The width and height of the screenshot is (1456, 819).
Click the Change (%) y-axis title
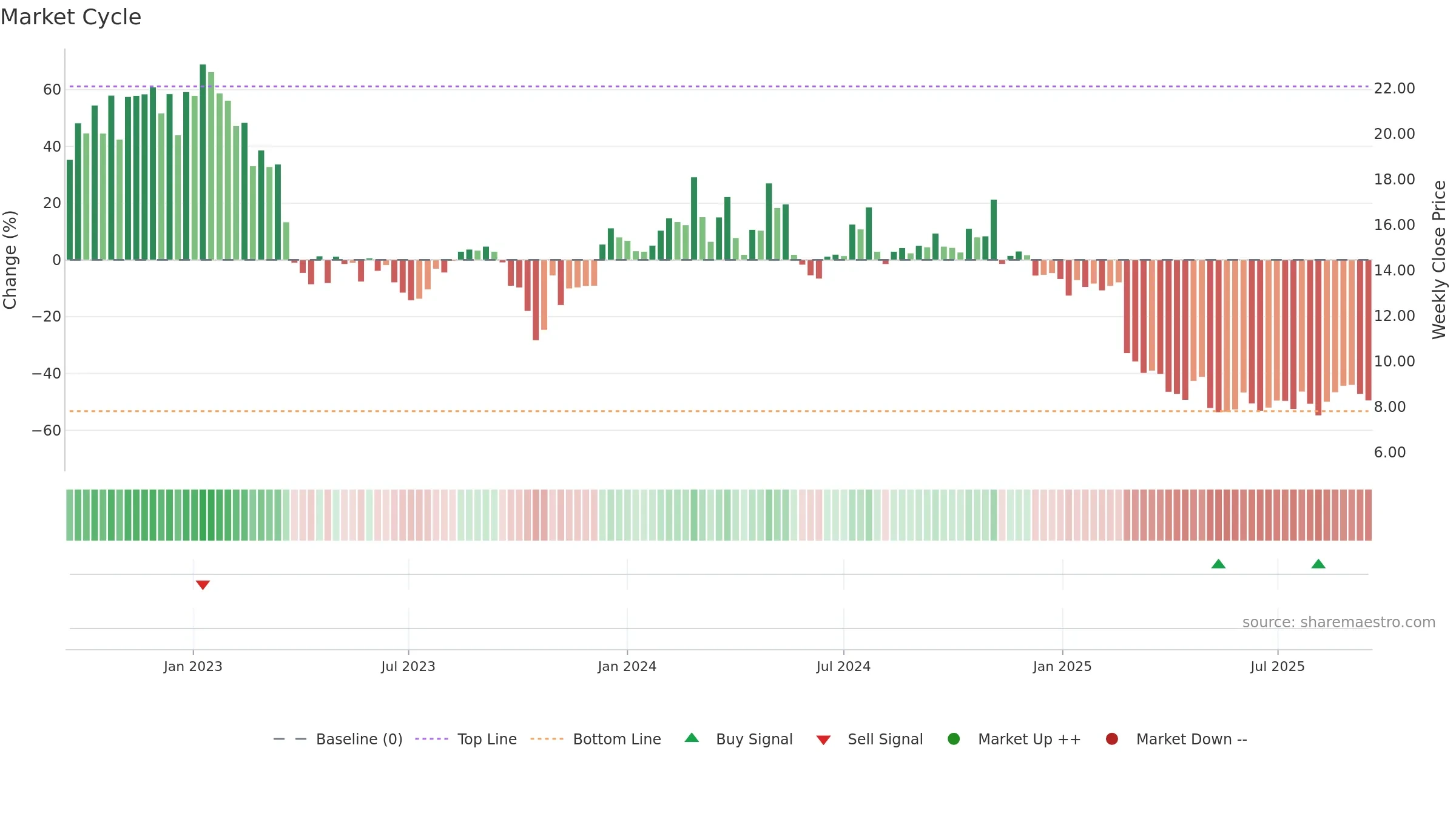click(10, 260)
